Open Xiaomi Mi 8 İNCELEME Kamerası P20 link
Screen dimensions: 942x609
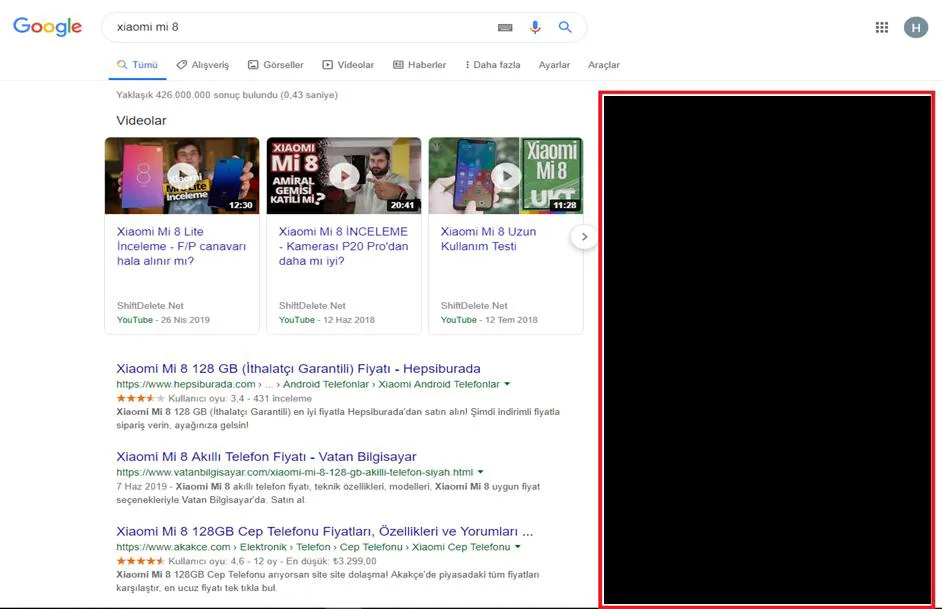click(x=343, y=246)
